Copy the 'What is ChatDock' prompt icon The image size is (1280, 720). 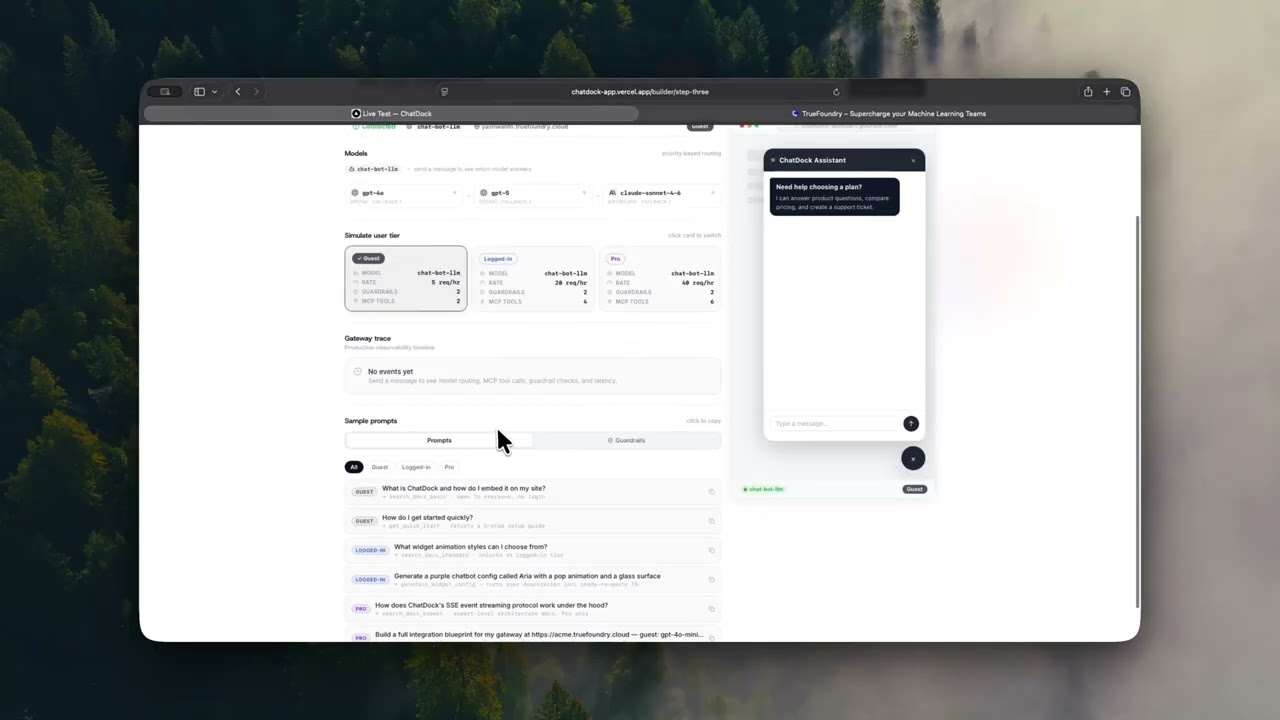(712, 492)
